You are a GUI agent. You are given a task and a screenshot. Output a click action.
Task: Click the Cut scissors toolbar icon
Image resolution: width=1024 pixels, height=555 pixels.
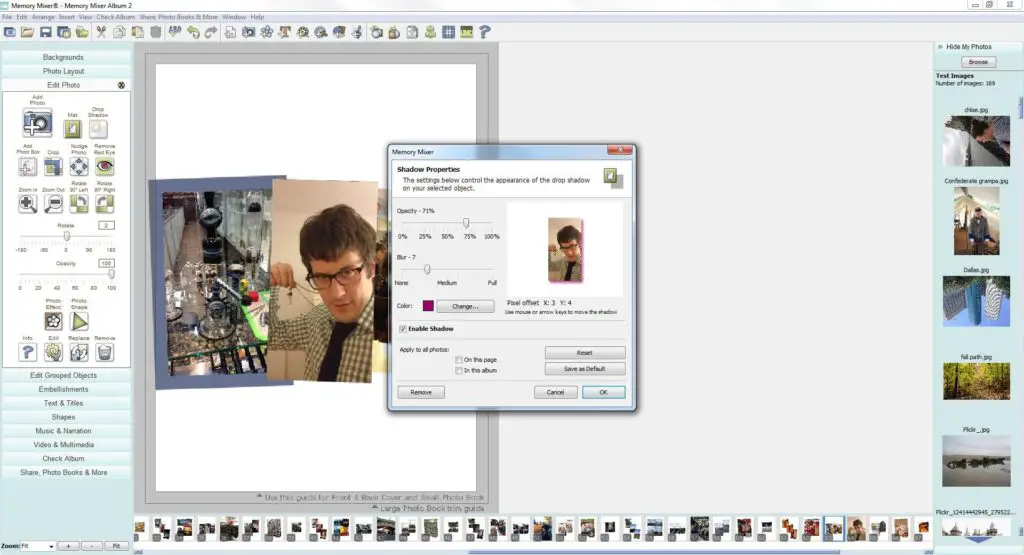(101, 32)
